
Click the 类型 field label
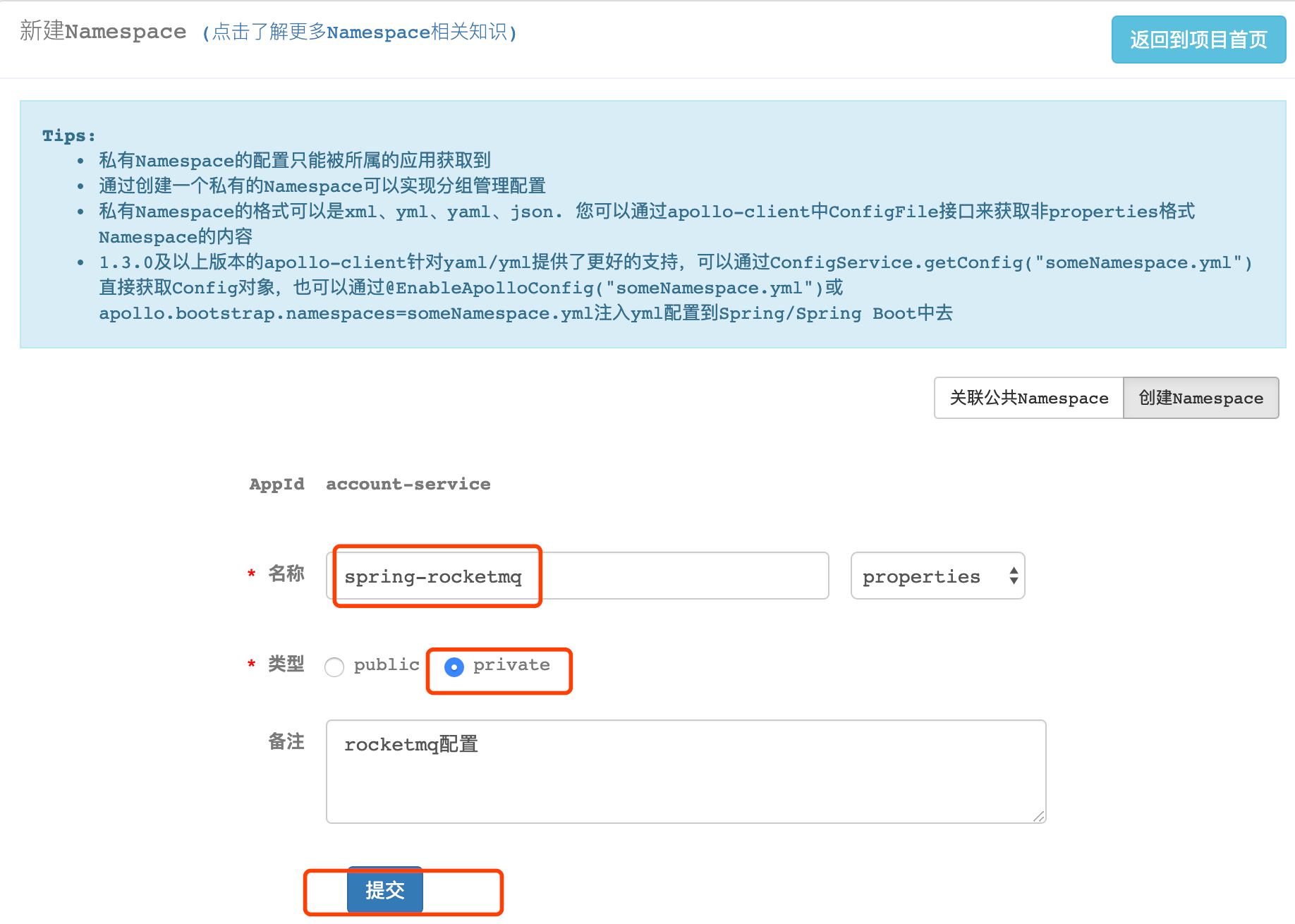pyautogui.click(x=286, y=664)
